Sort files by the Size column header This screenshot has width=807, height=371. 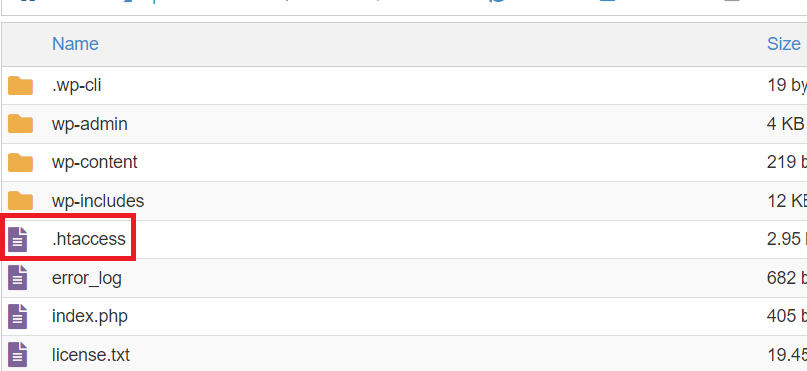pos(783,44)
